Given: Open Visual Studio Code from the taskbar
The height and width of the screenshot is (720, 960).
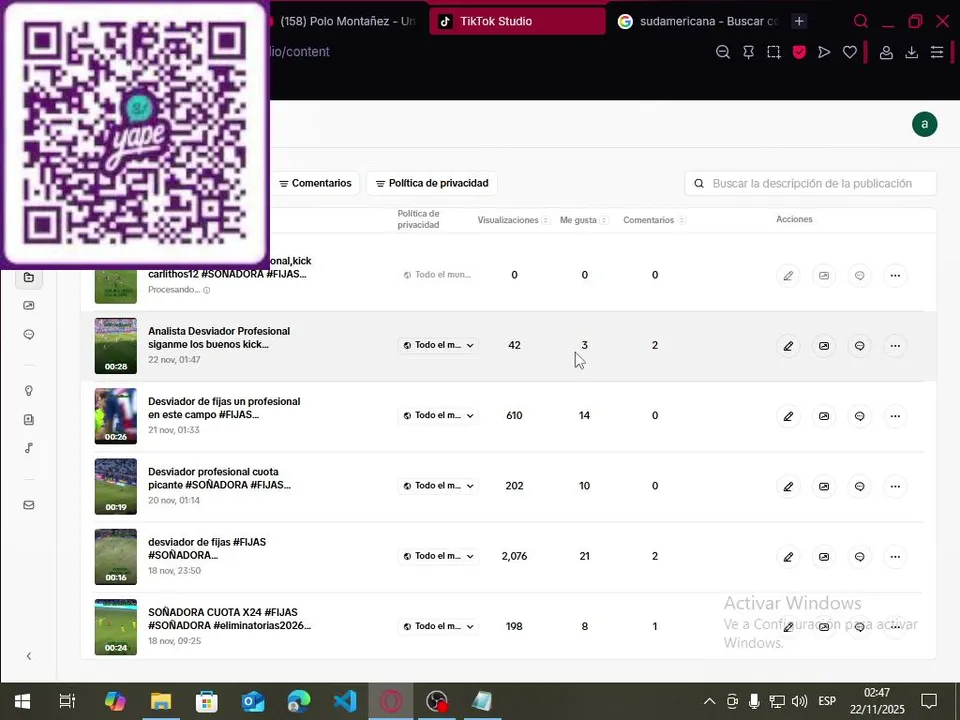Looking at the screenshot, I should tap(345, 701).
